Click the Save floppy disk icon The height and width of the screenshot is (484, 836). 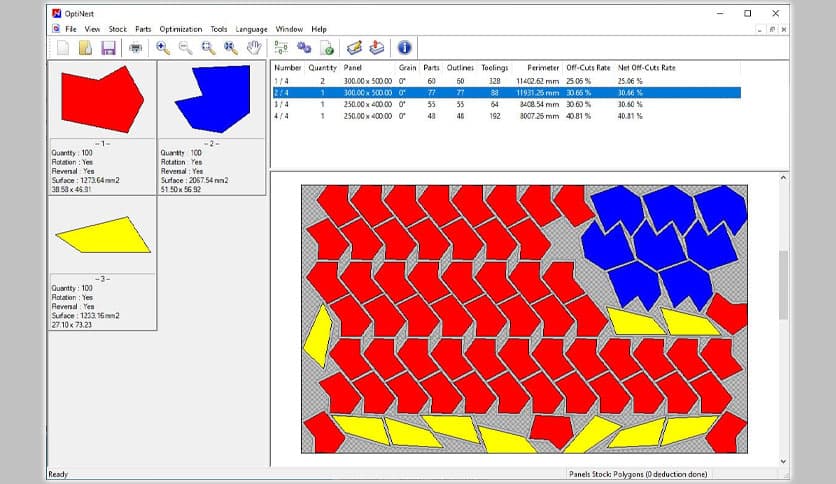click(x=108, y=47)
